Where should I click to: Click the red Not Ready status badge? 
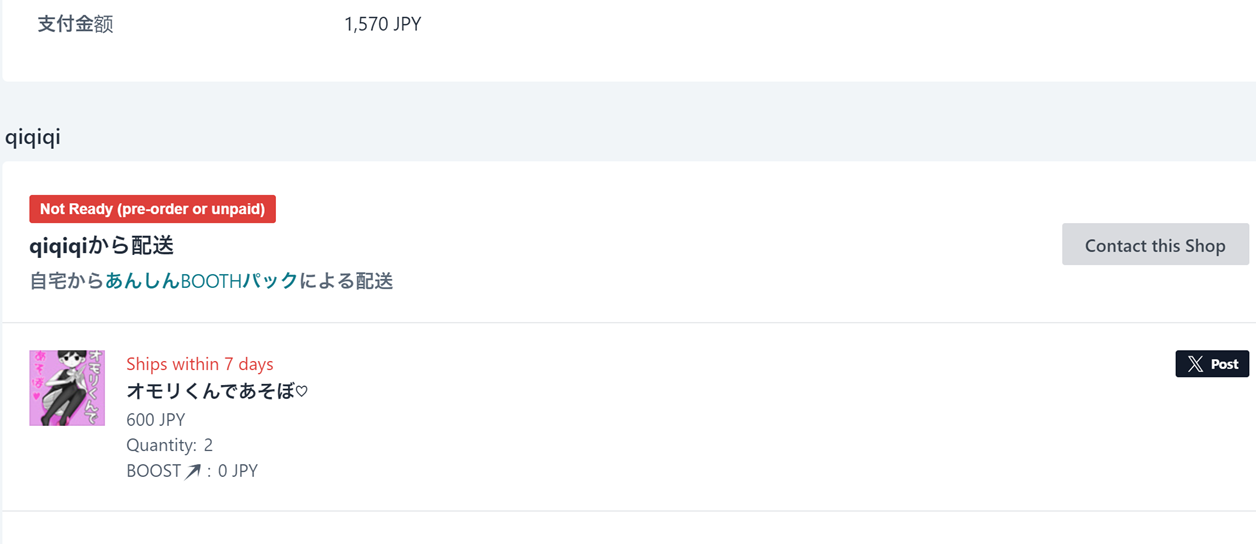152,209
